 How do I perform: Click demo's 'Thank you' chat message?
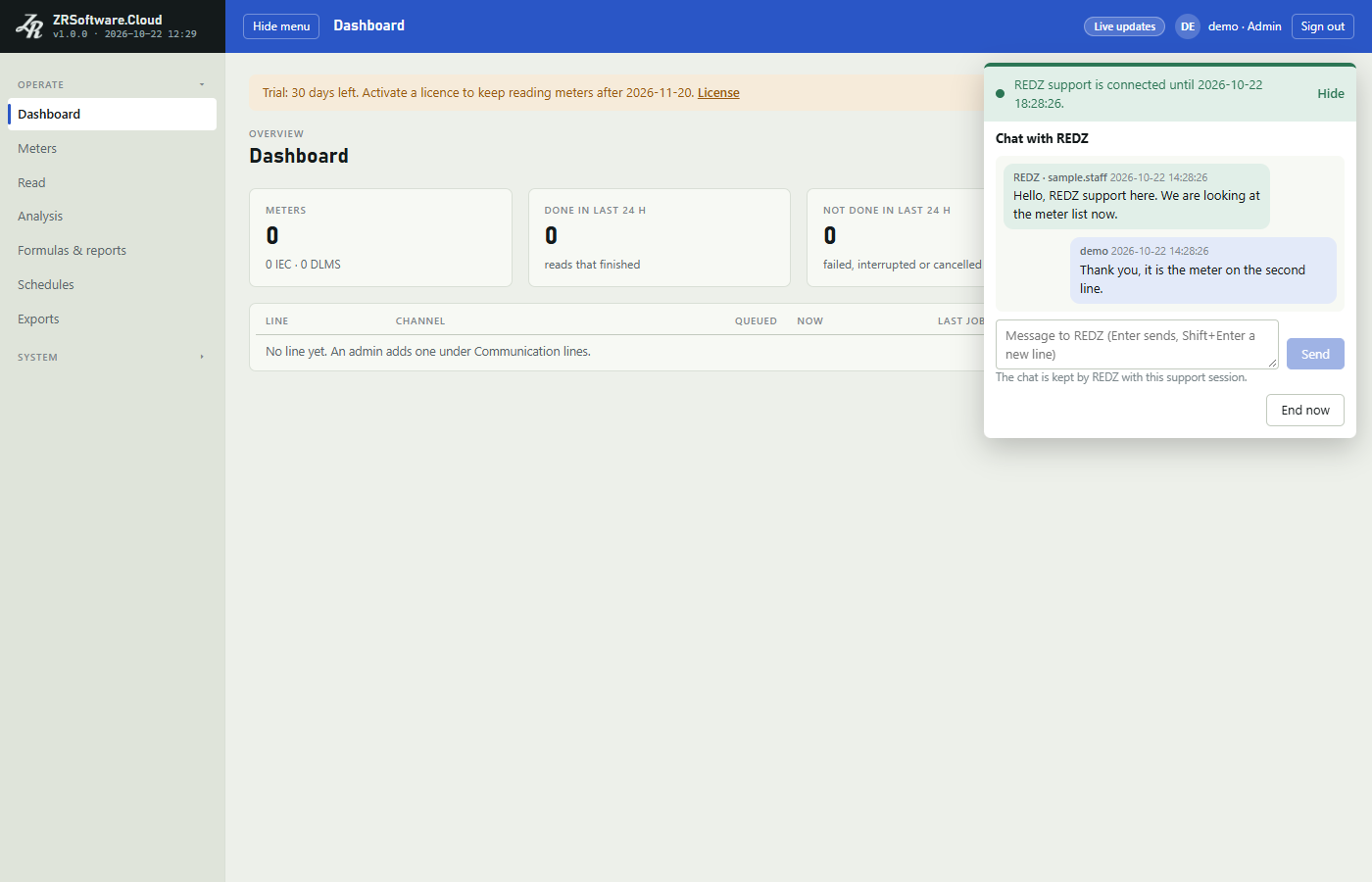tap(1203, 270)
